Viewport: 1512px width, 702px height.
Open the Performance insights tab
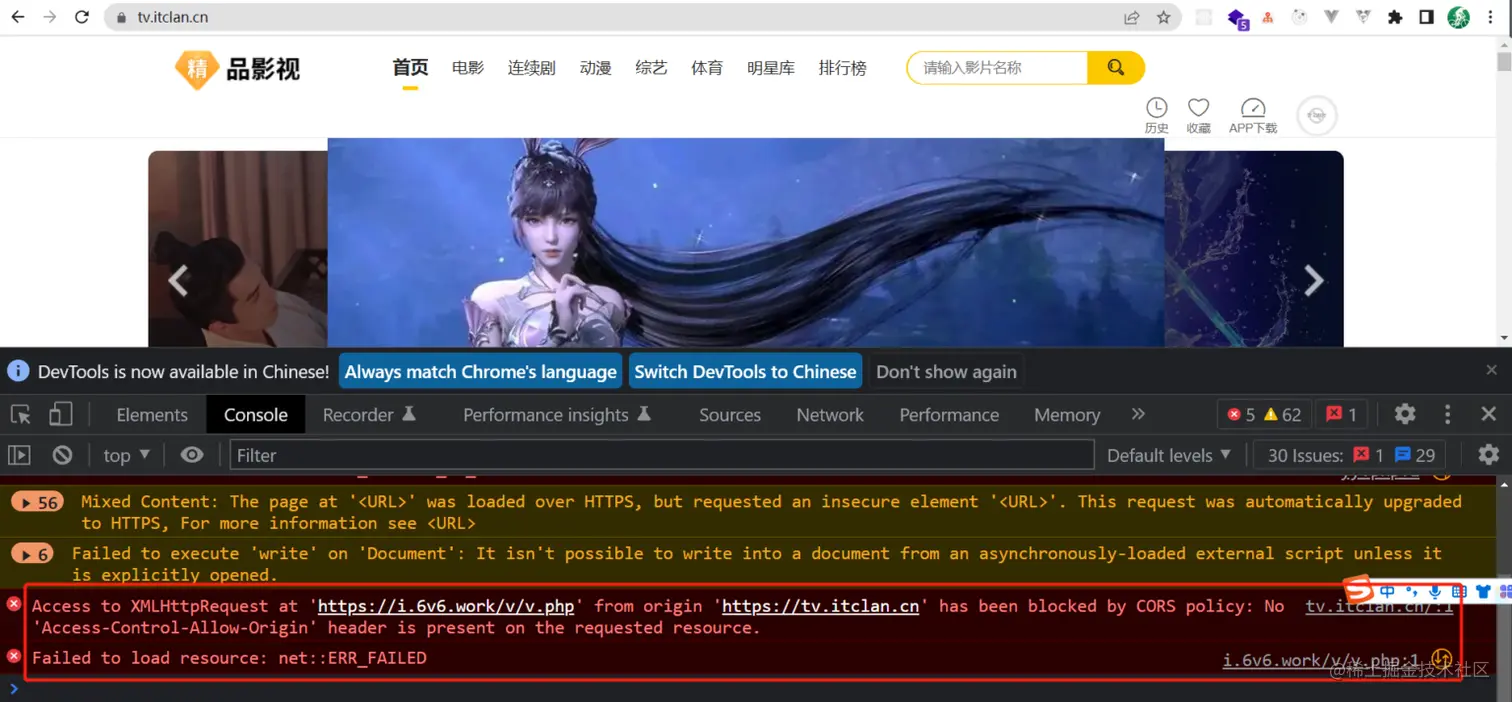[557, 415]
